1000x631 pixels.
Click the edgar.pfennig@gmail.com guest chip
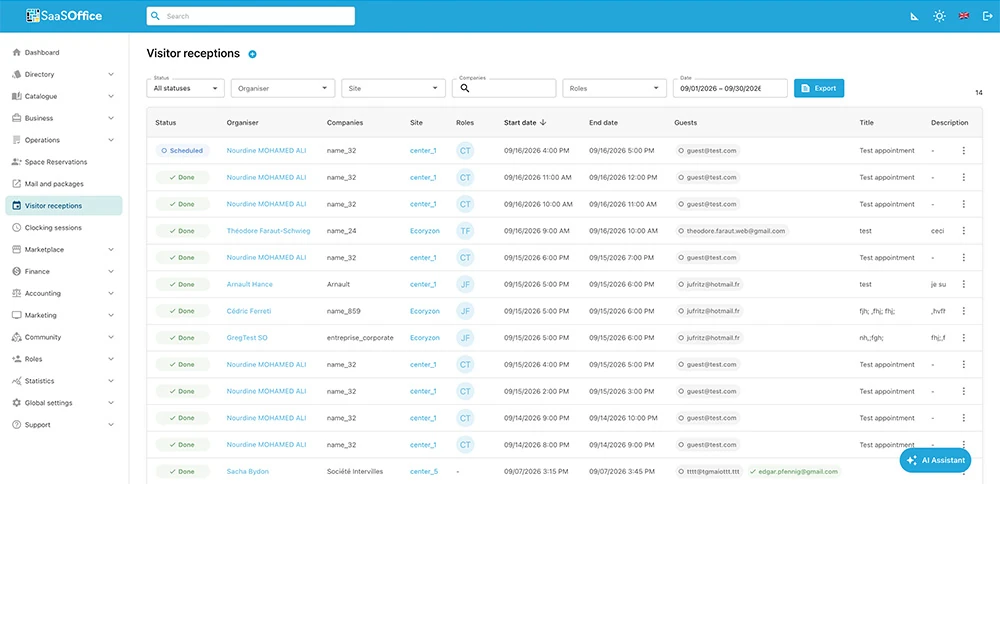click(x=794, y=471)
